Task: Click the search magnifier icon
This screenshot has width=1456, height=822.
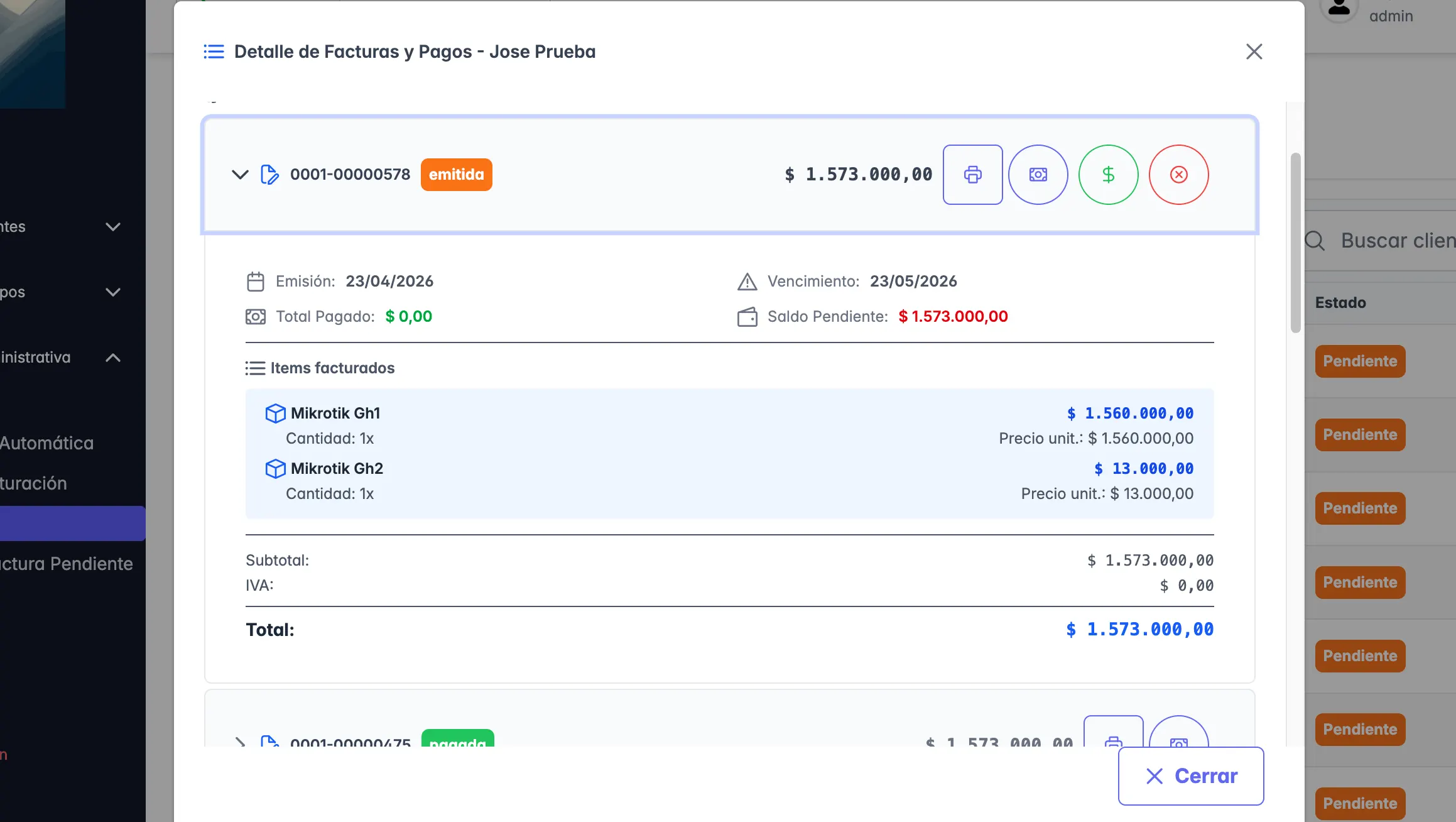Action: 1315,241
